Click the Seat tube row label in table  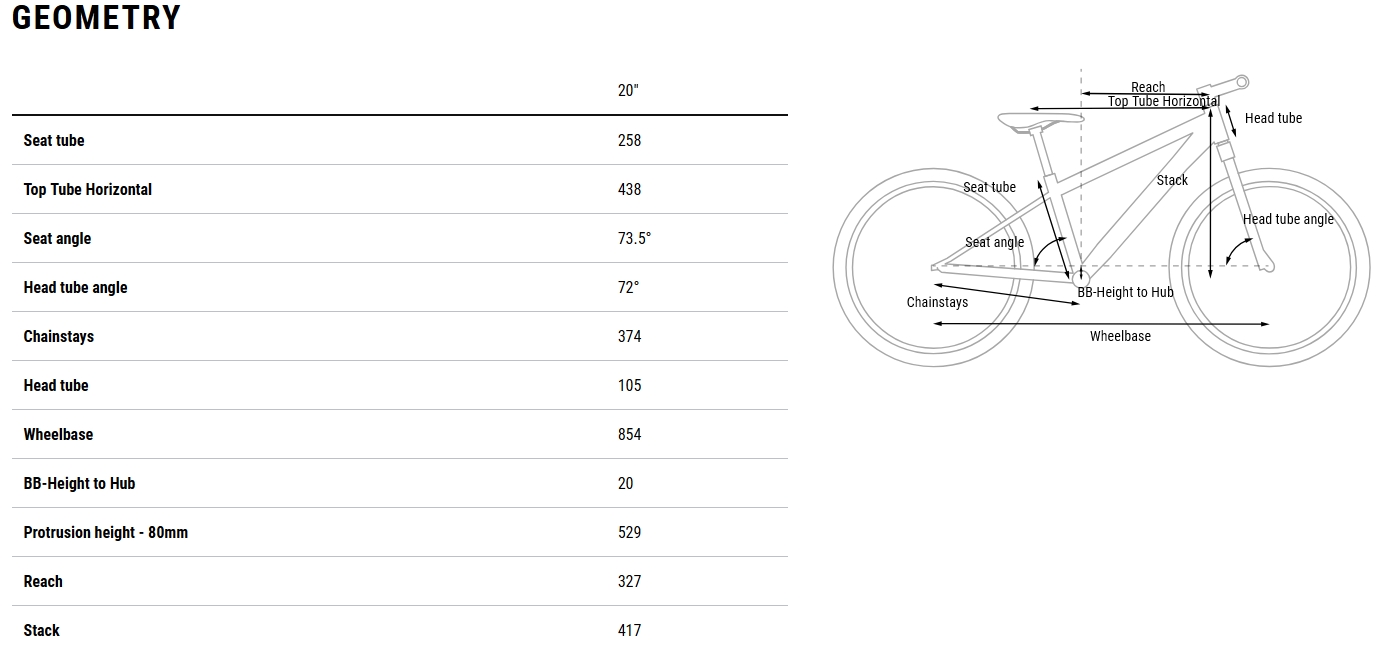[x=54, y=140]
